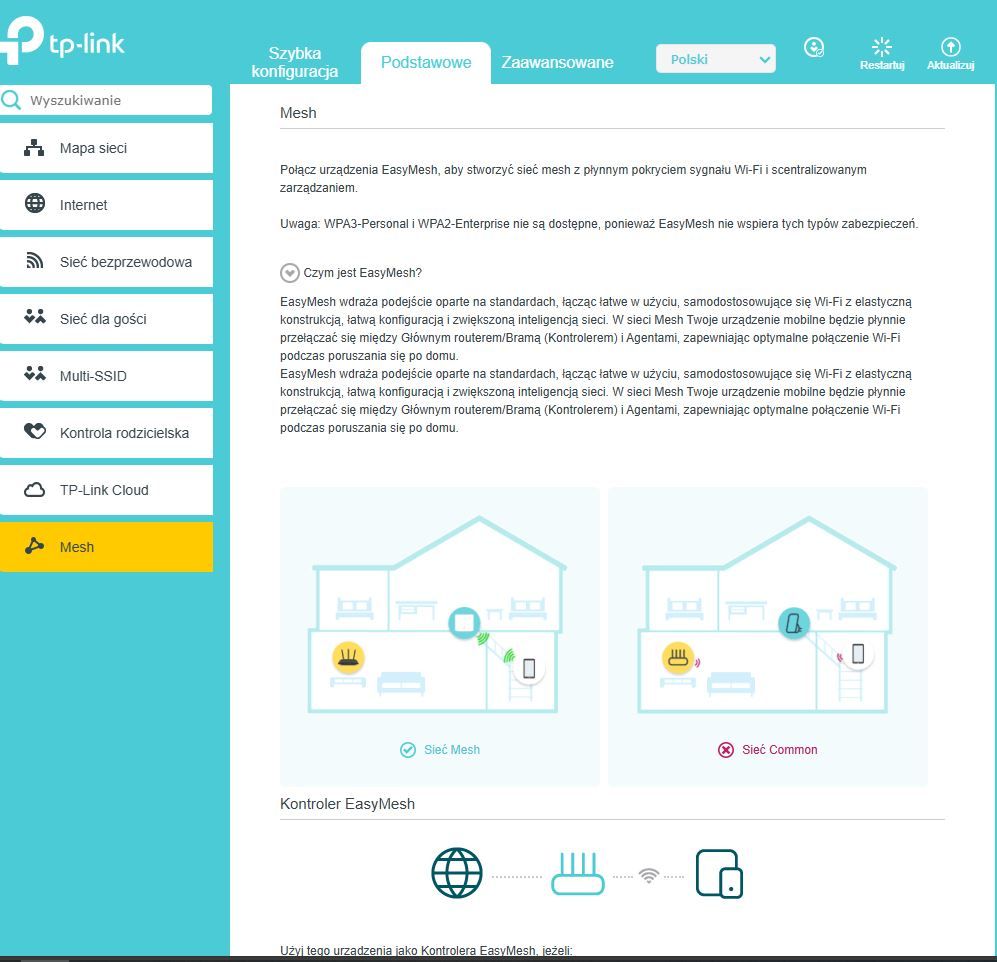This screenshot has width=997, height=962.
Task: Click the search magnifier icon
Action: [11, 100]
